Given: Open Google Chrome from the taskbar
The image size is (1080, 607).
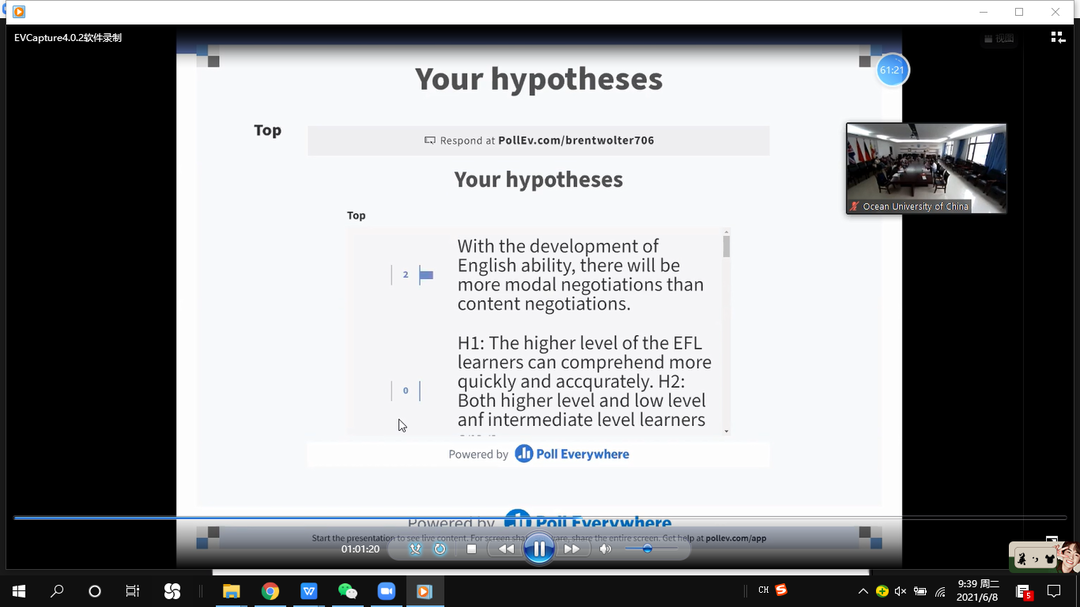Looking at the screenshot, I should click(270, 591).
